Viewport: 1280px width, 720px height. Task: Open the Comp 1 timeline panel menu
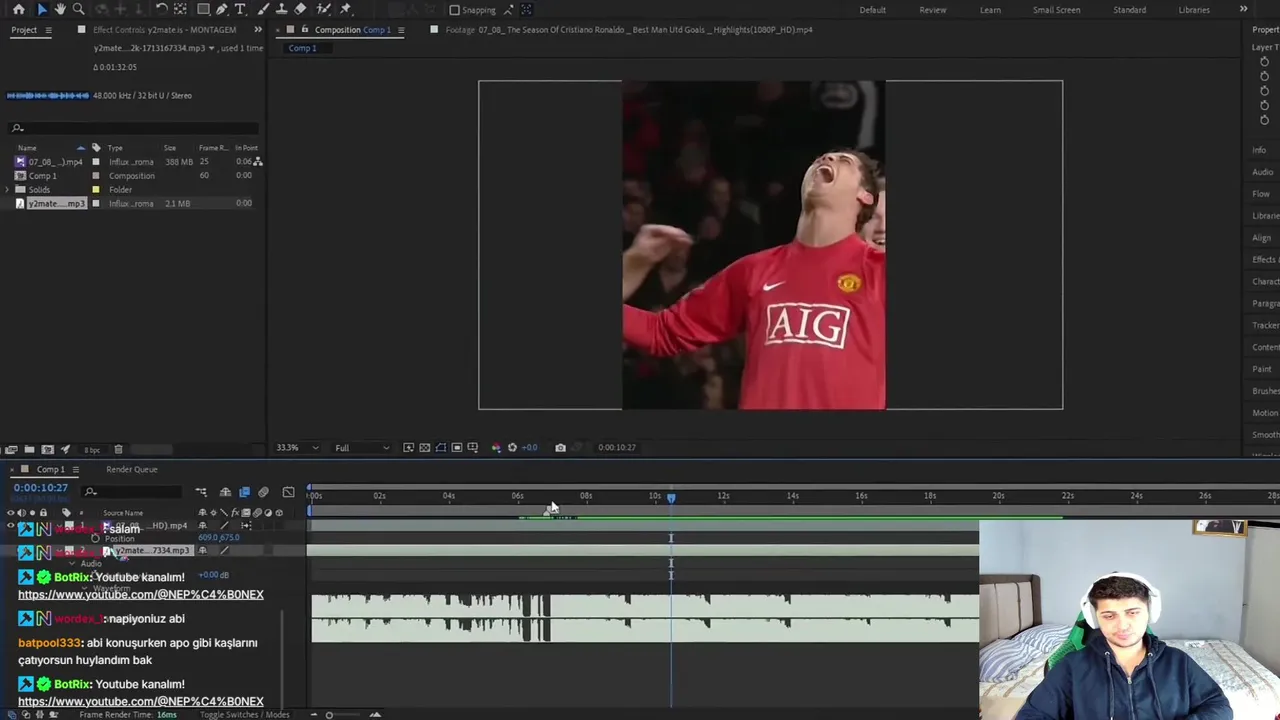(75, 469)
